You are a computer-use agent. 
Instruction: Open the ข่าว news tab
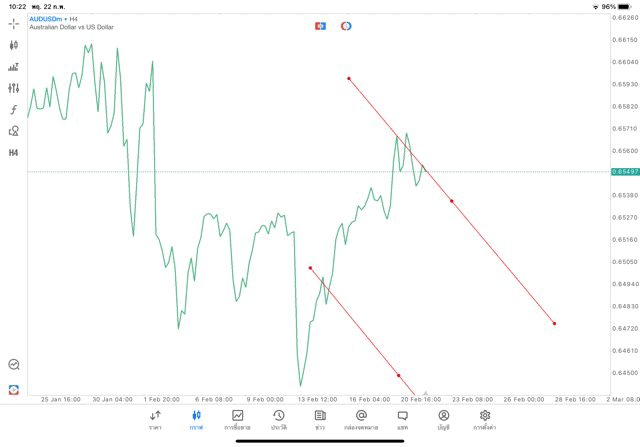point(319,420)
